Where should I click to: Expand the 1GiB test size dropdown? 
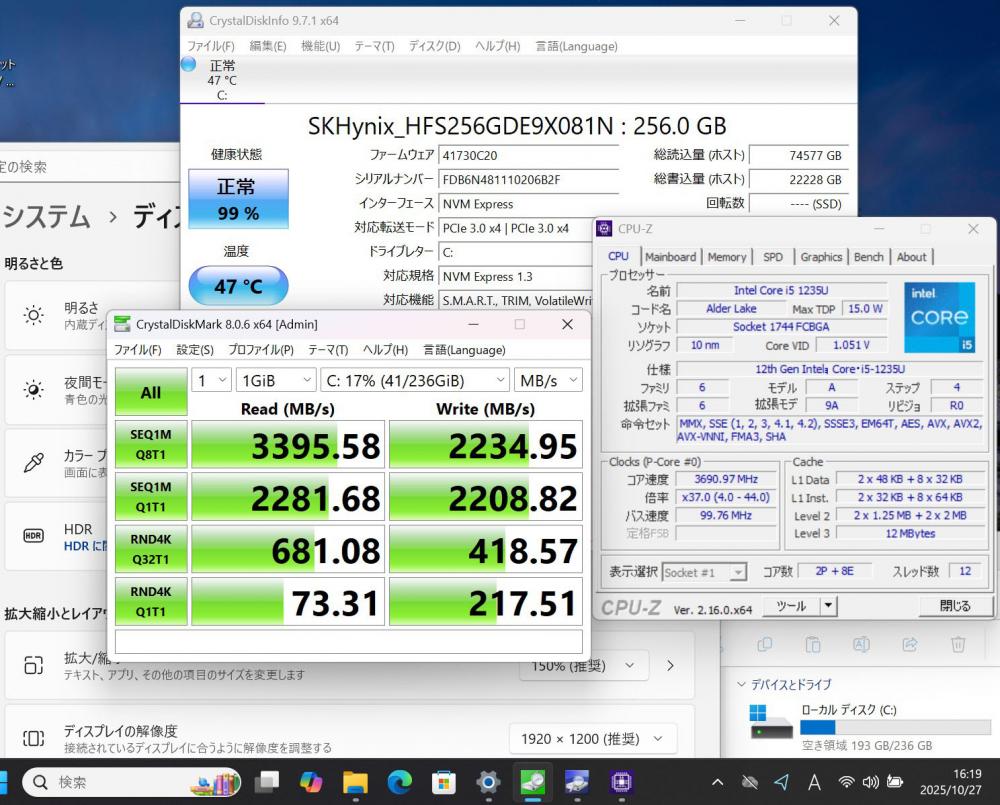click(274, 381)
